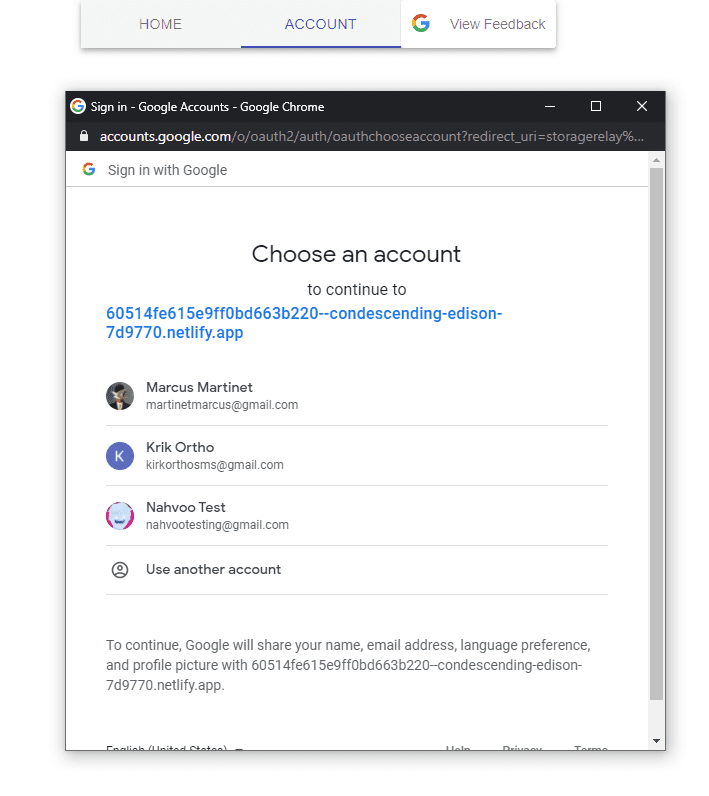Expand the English (United States) language dropdown

(x=176, y=748)
